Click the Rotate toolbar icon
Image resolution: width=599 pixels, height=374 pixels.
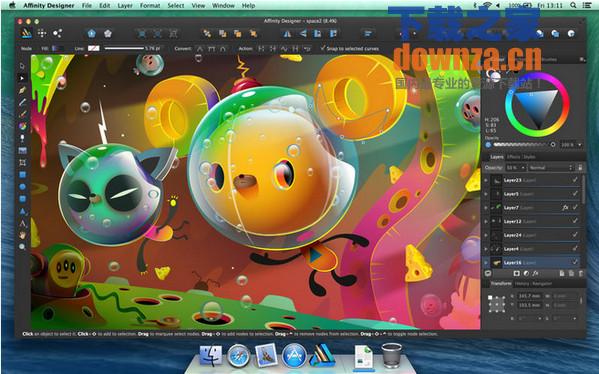[x=318, y=34]
